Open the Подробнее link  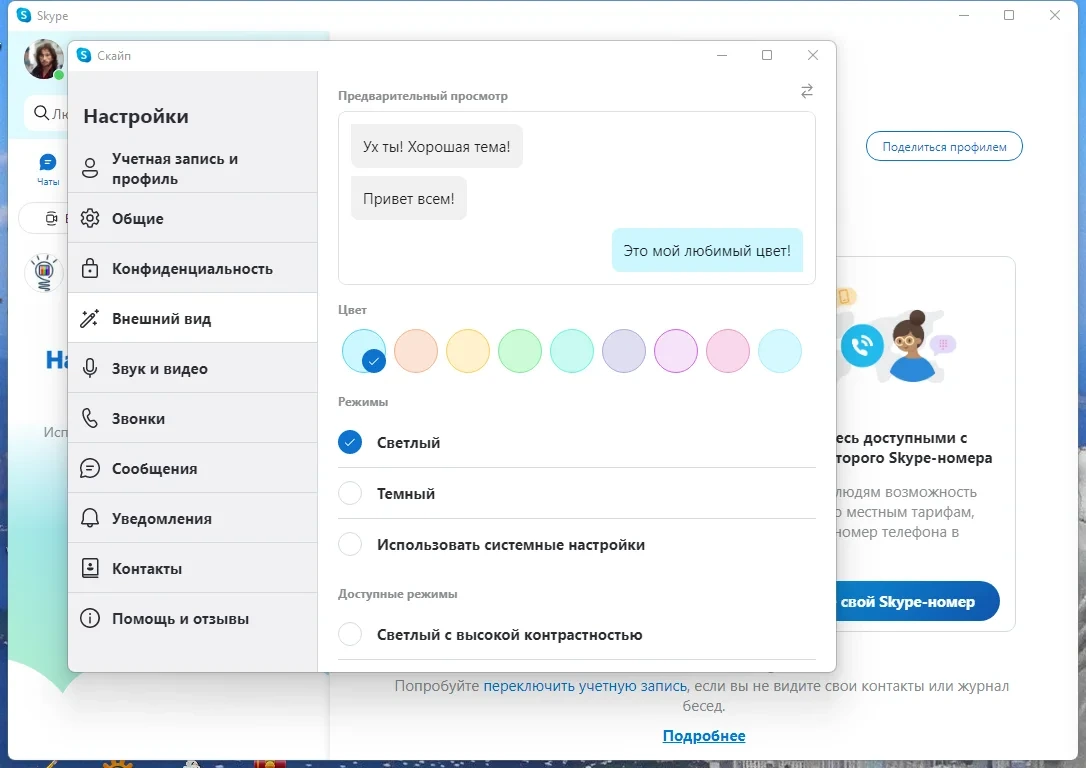[704, 735]
